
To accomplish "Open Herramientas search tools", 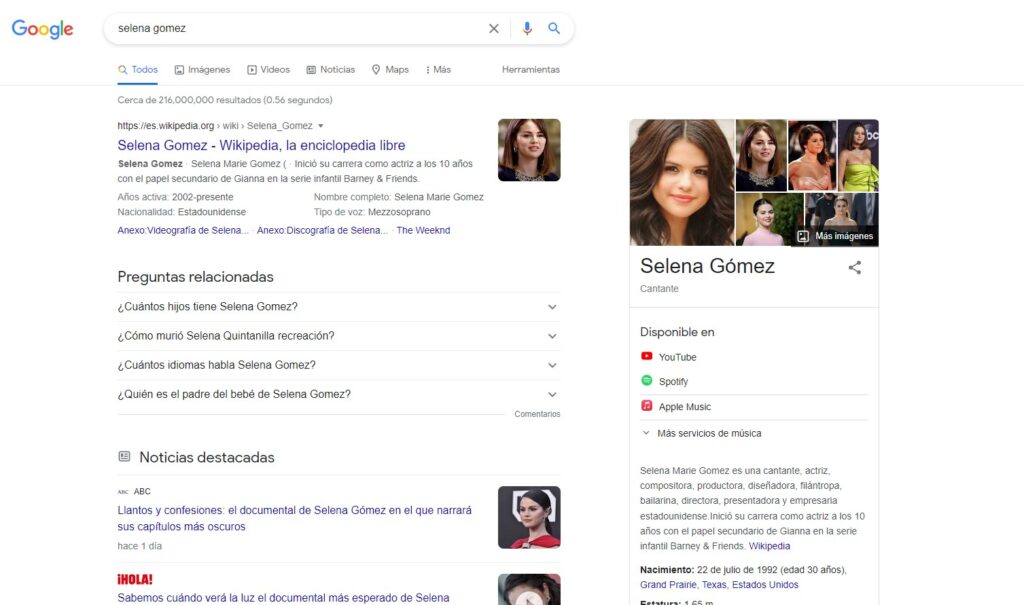I will [x=531, y=69].
